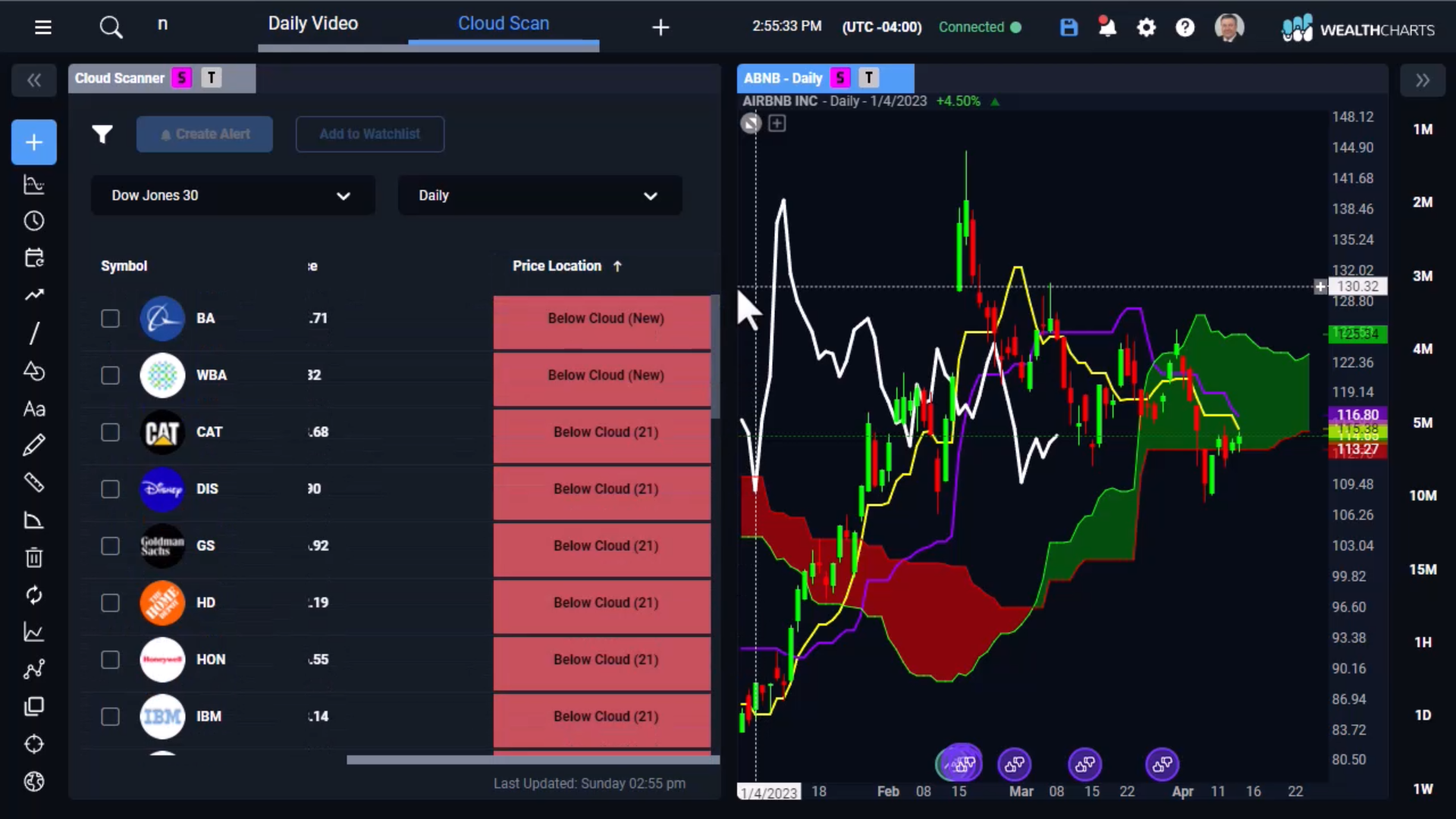1456x819 pixels.
Task: Select the 1M timeframe button
Action: pos(1423,130)
